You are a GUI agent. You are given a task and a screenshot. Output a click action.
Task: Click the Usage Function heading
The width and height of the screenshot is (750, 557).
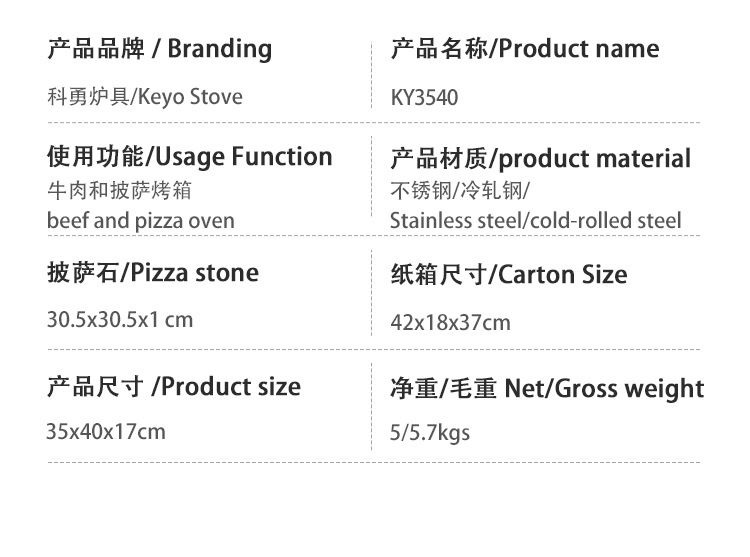pos(189,157)
